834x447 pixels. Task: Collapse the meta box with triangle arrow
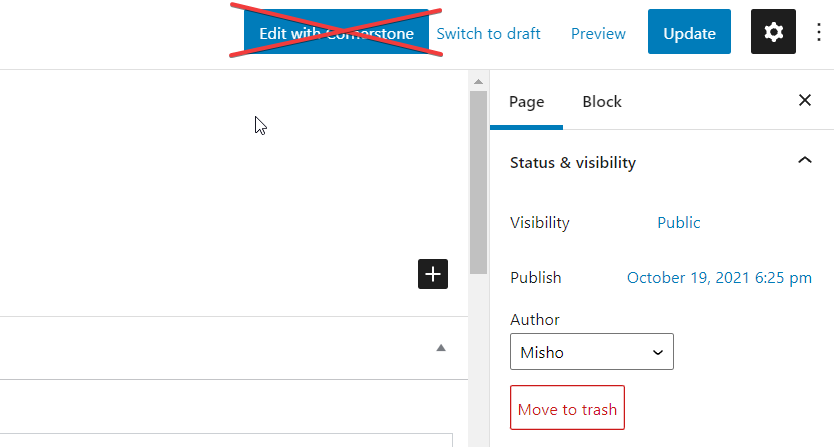441,348
